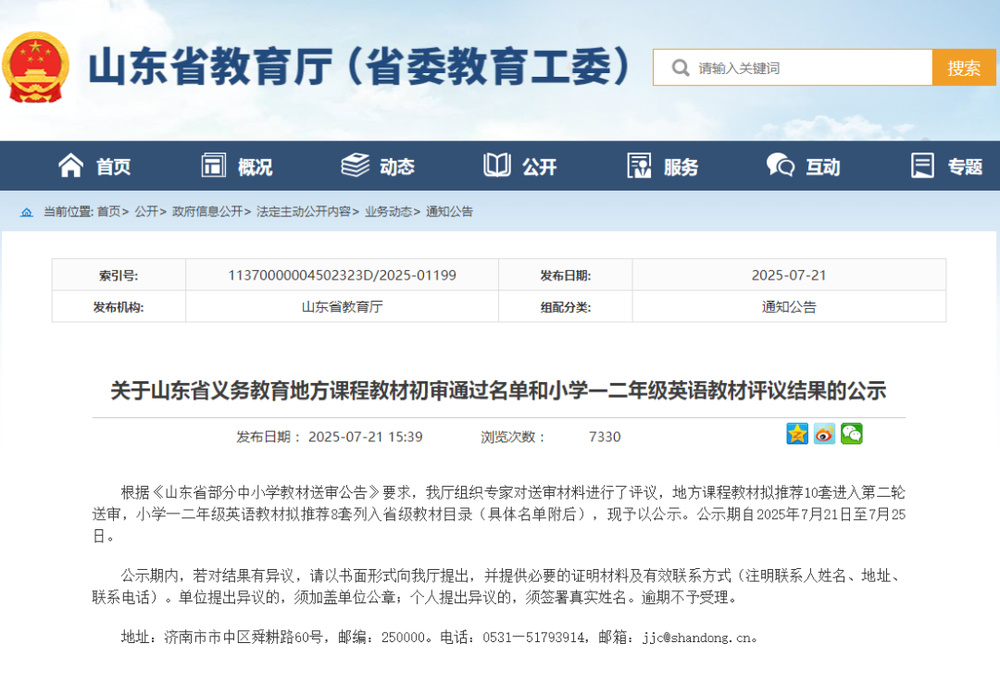Click 法定主动公开内容 breadcrumb link
Screen dimensions: 1000x681
(x=303, y=212)
